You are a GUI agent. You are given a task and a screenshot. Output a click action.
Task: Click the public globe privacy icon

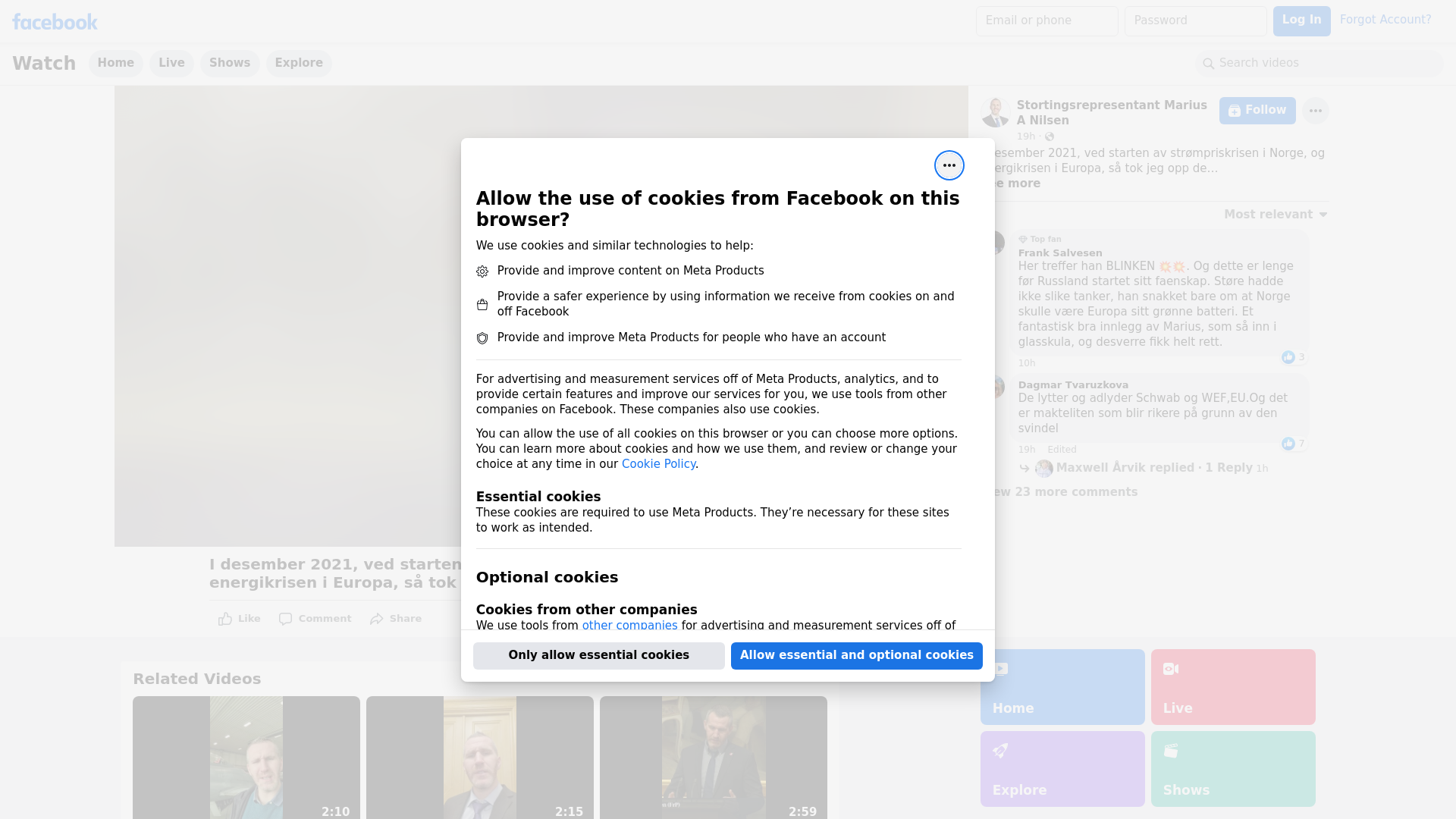tap(1050, 136)
